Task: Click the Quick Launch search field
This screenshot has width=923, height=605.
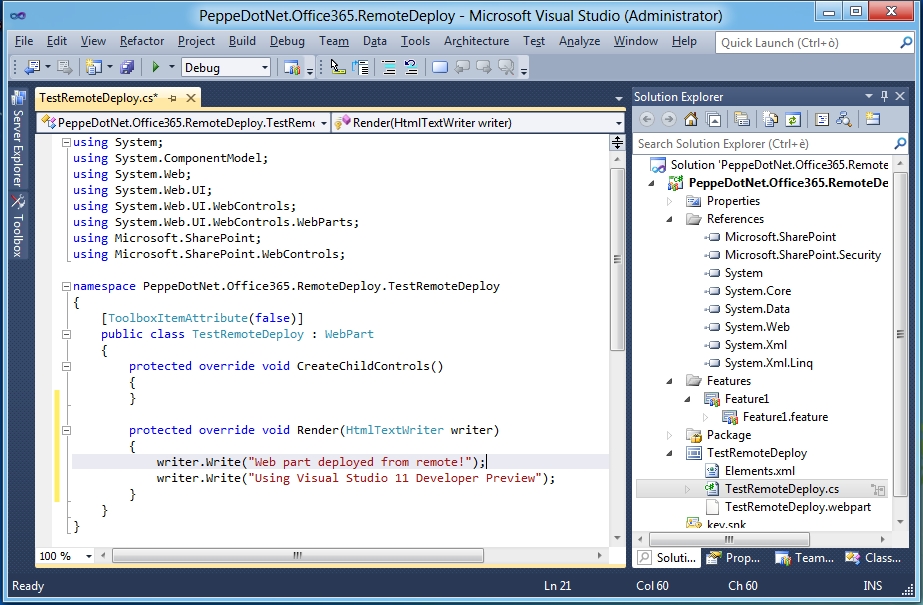Action: point(807,42)
